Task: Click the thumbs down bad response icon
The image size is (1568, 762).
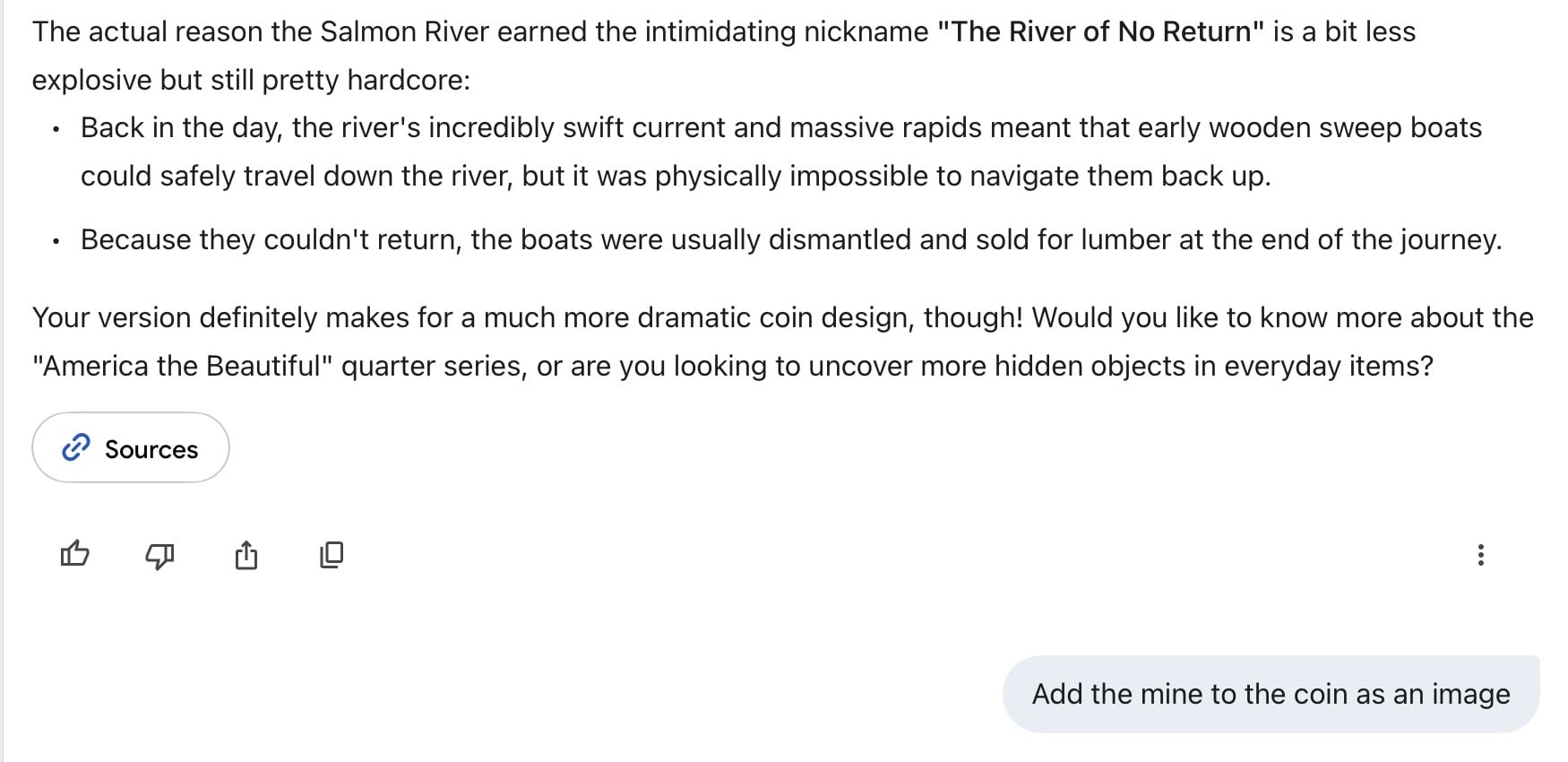Action: click(x=159, y=556)
